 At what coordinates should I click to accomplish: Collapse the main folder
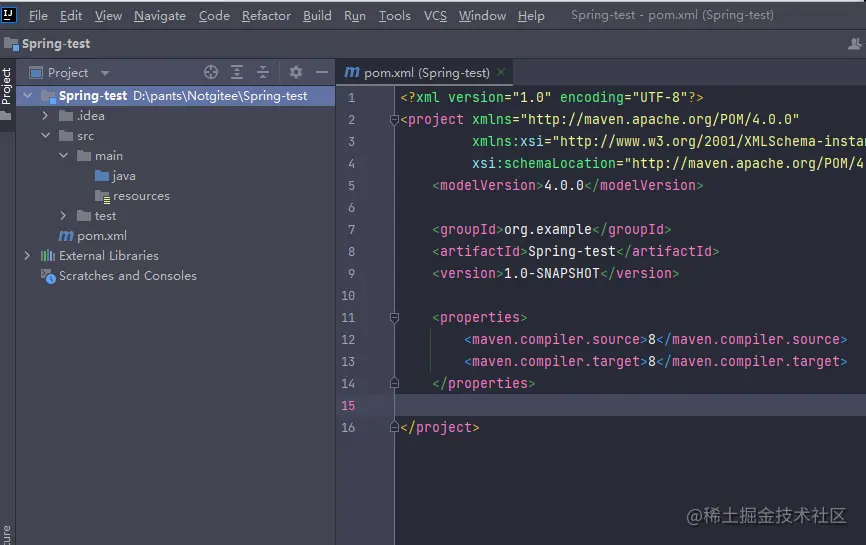click(64, 155)
